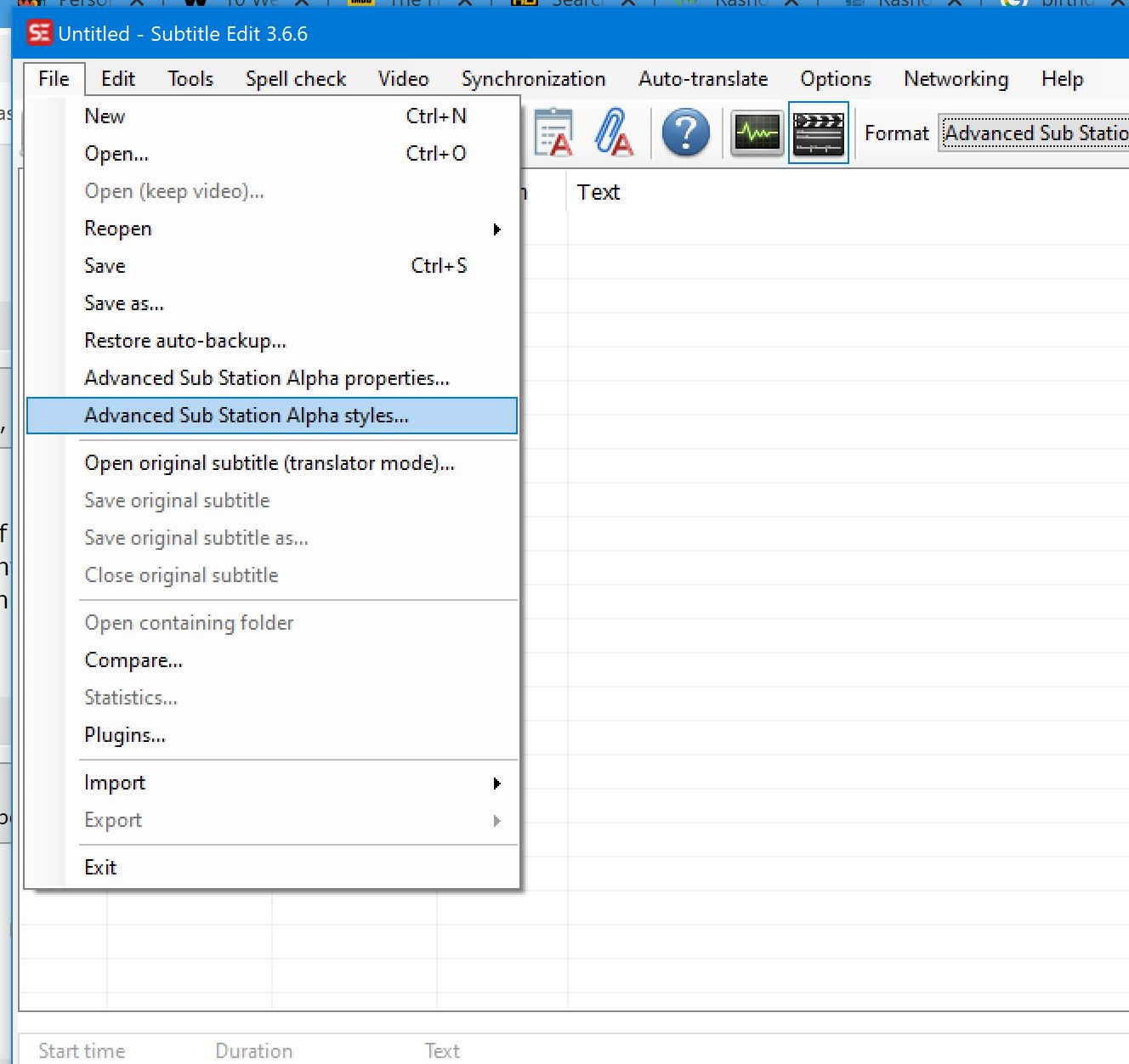Open the Format combo box
Viewport: 1129px width, 1064px height.
pyautogui.click(x=1035, y=133)
